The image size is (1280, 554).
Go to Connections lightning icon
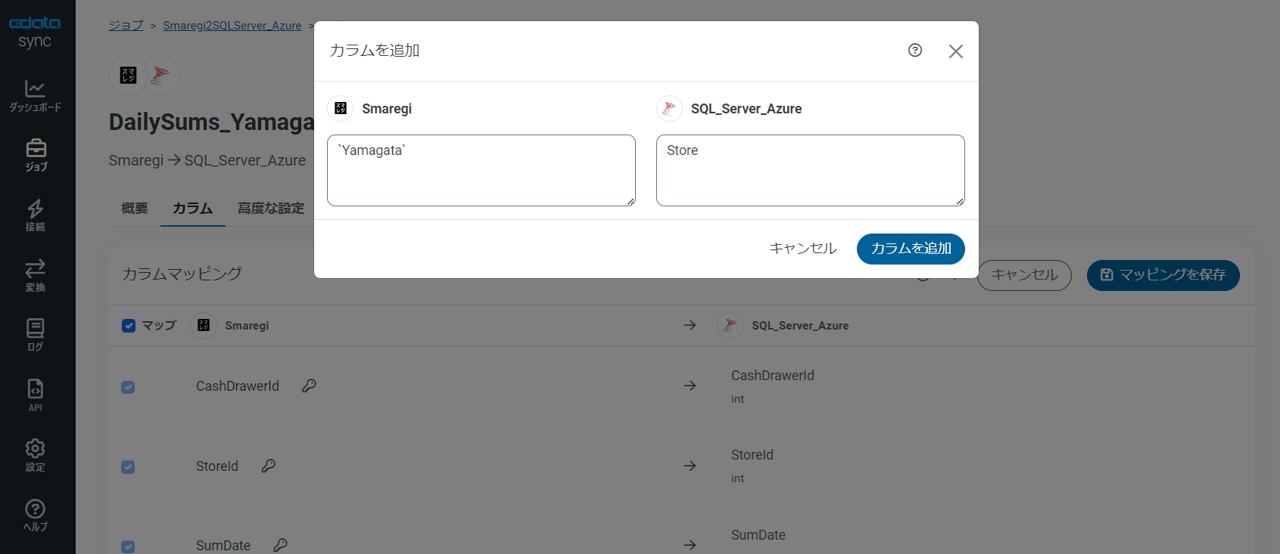tap(36, 216)
